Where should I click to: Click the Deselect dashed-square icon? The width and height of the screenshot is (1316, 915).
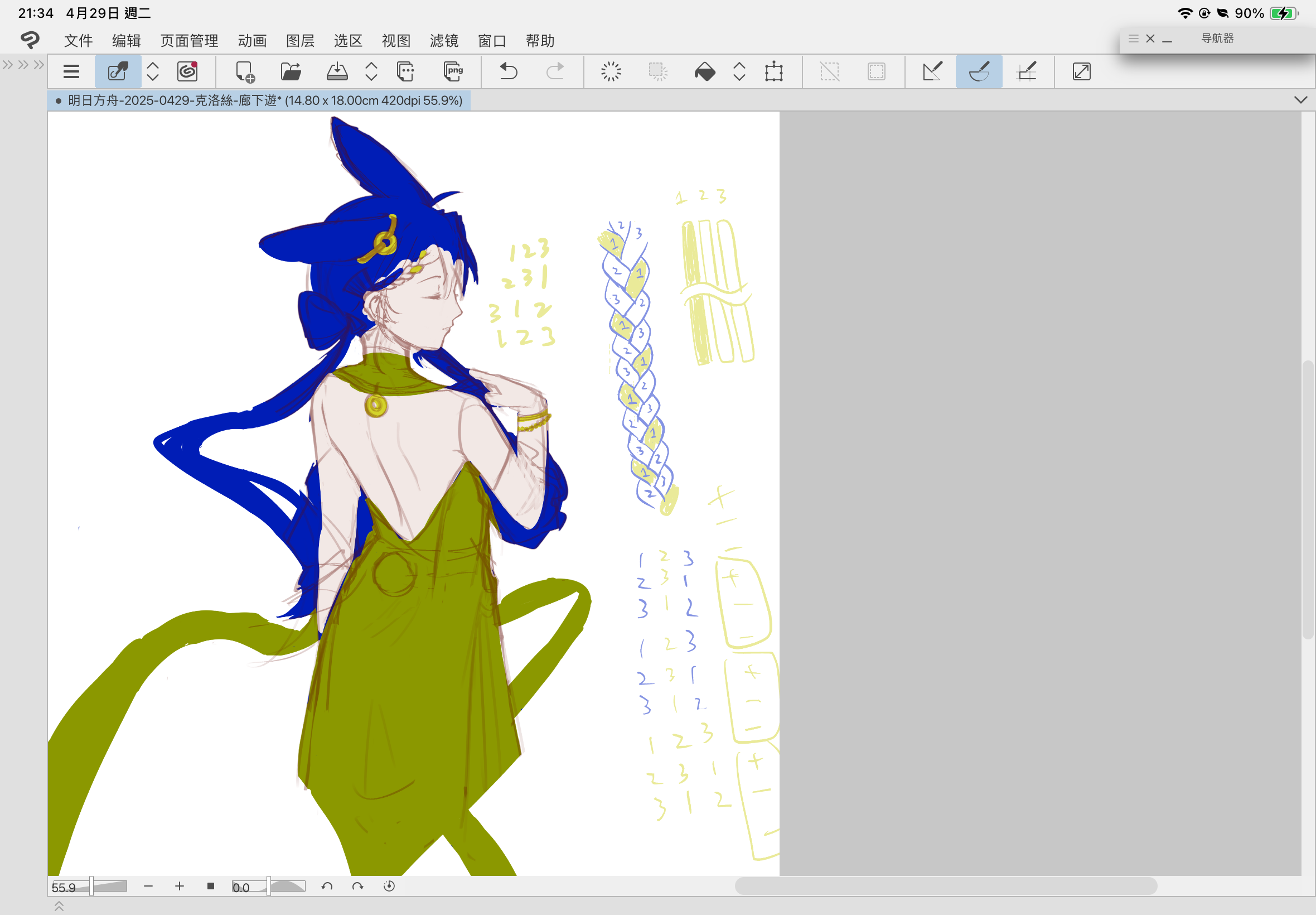coord(830,71)
